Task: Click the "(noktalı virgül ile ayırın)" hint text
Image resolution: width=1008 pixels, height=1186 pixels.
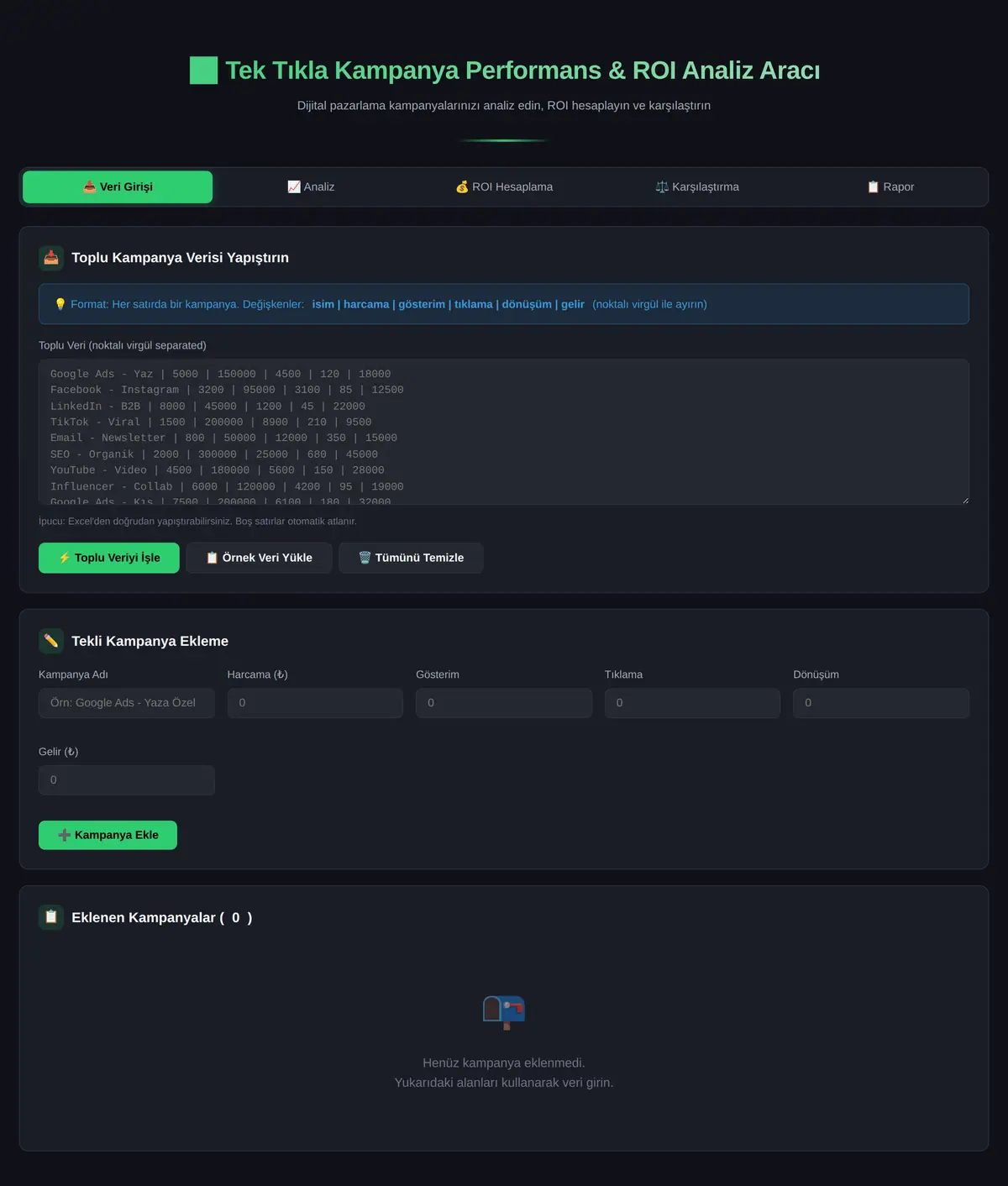Action: (x=650, y=304)
